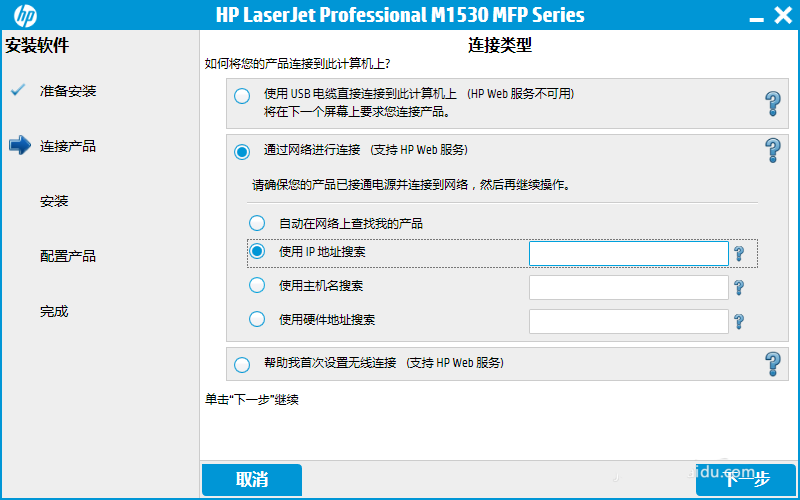Click the HP logo icon

coord(25,16)
